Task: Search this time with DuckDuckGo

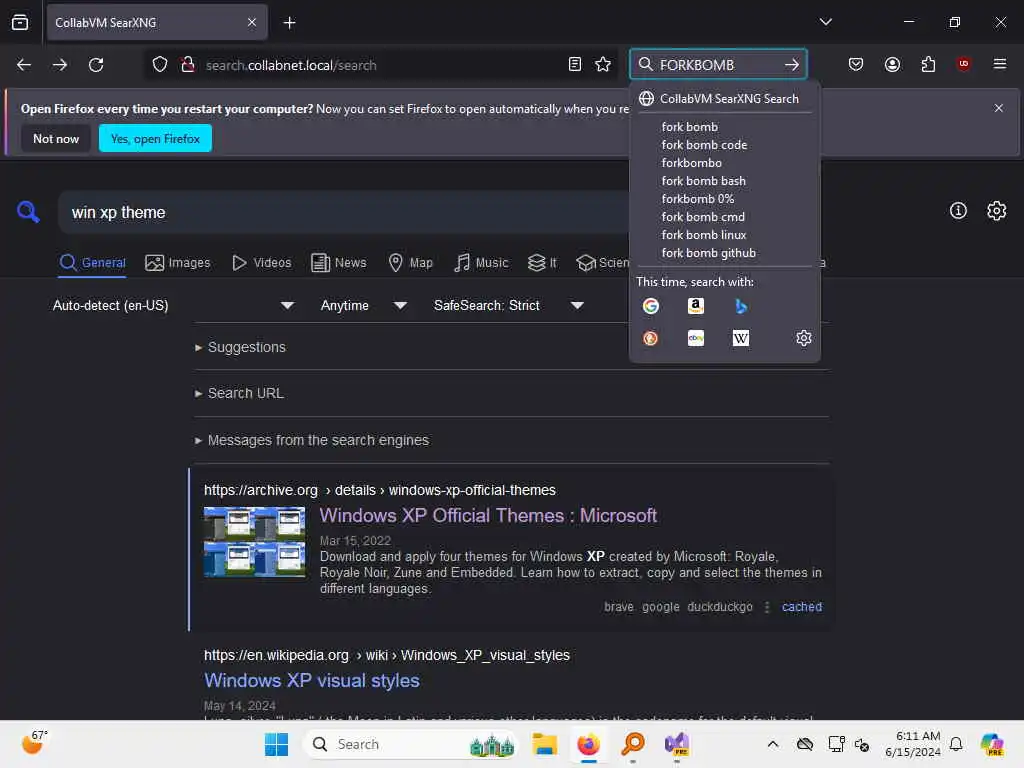Action: pyautogui.click(x=650, y=338)
